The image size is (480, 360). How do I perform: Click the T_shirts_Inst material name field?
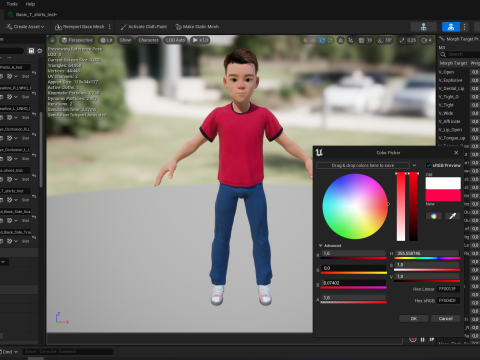pos(15,191)
